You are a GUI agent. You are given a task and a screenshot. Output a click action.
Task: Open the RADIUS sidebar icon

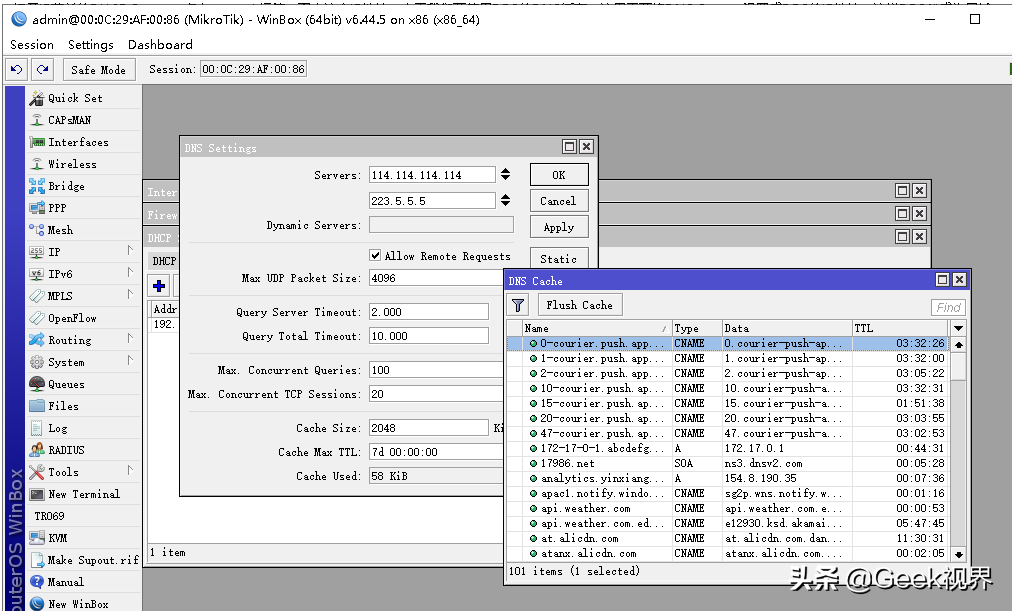click(37, 450)
